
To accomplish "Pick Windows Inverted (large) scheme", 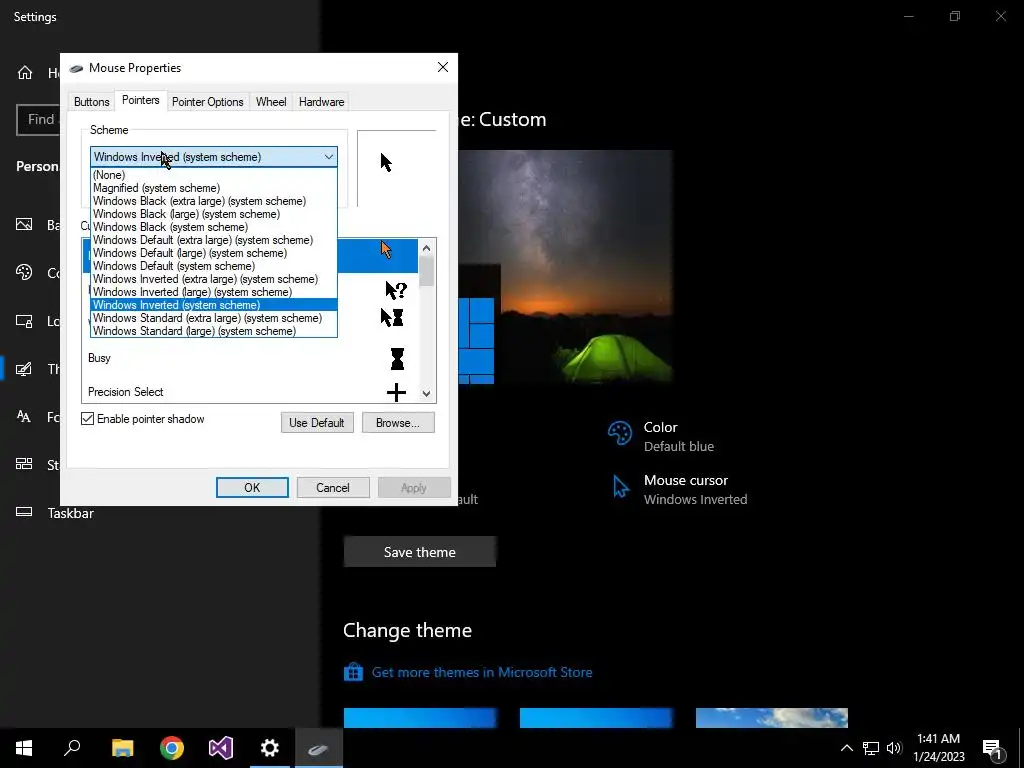I will pyautogui.click(x=214, y=292).
